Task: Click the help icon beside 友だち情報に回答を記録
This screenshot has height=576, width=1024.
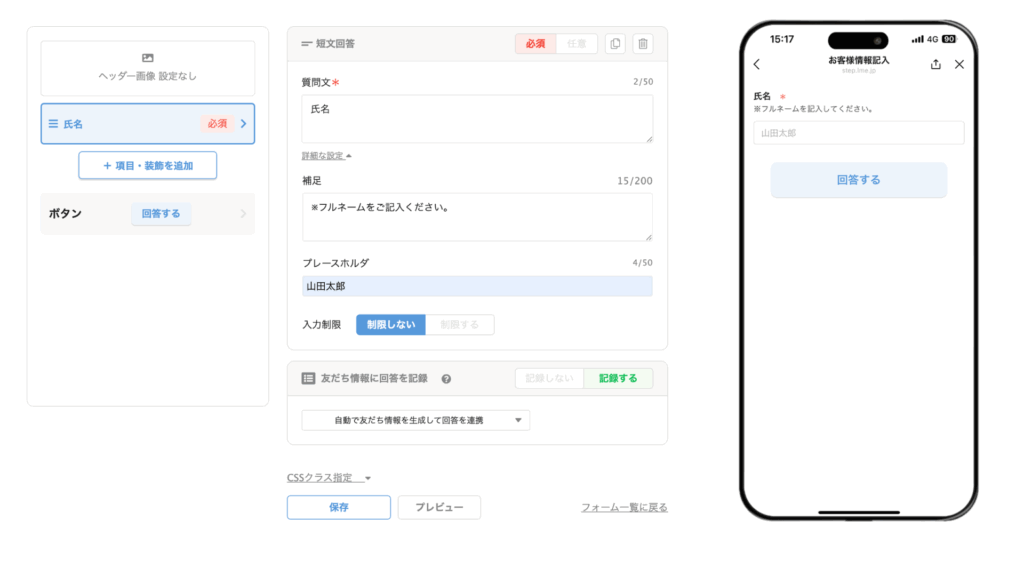Action: (x=446, y=379)
